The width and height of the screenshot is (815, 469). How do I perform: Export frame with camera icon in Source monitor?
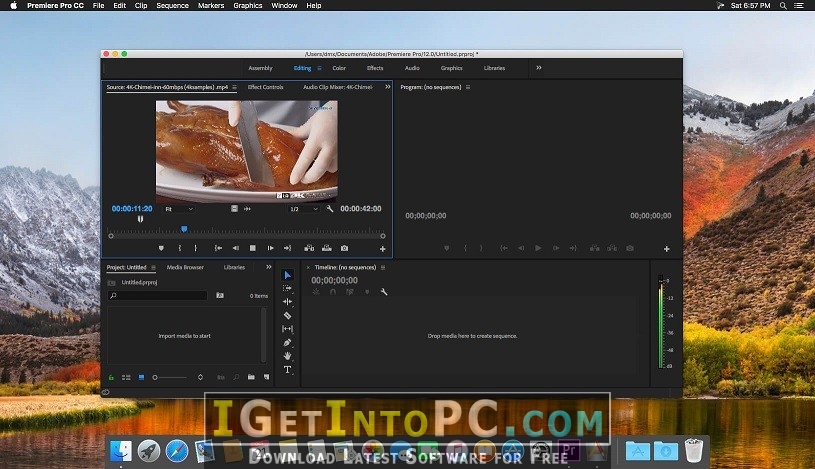pos(344,249)
